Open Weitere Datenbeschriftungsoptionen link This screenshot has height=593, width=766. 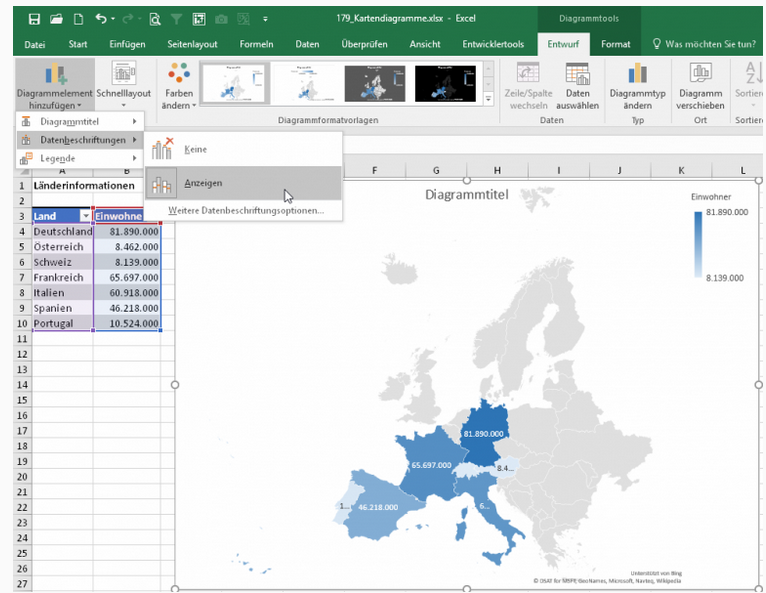pyautogui.click(x=245, y=211)
